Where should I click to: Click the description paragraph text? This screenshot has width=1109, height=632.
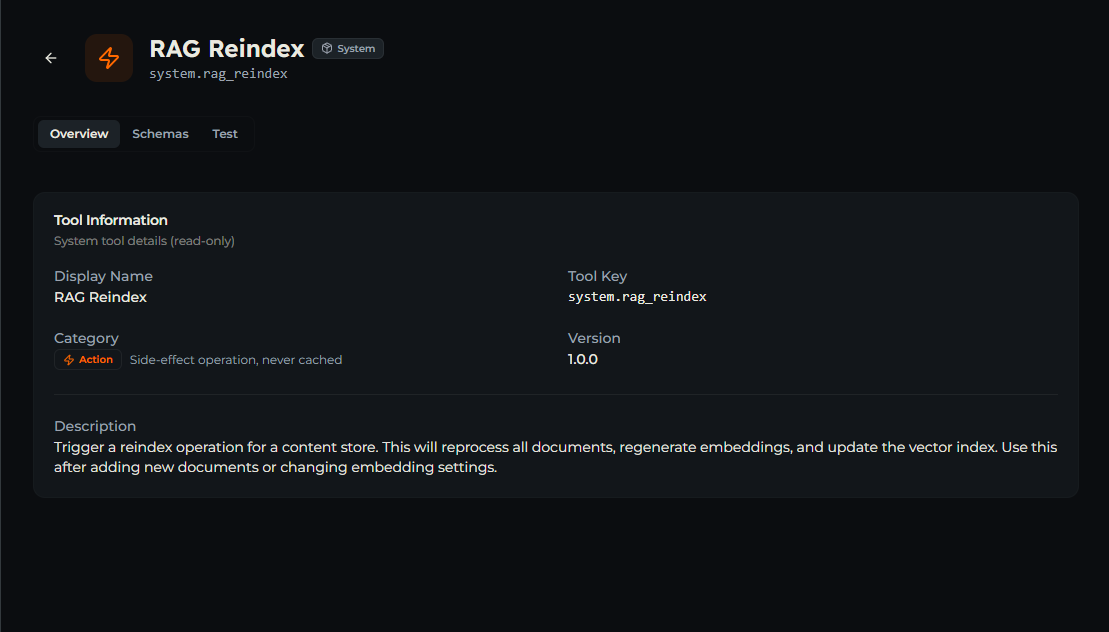click(556, 457)
